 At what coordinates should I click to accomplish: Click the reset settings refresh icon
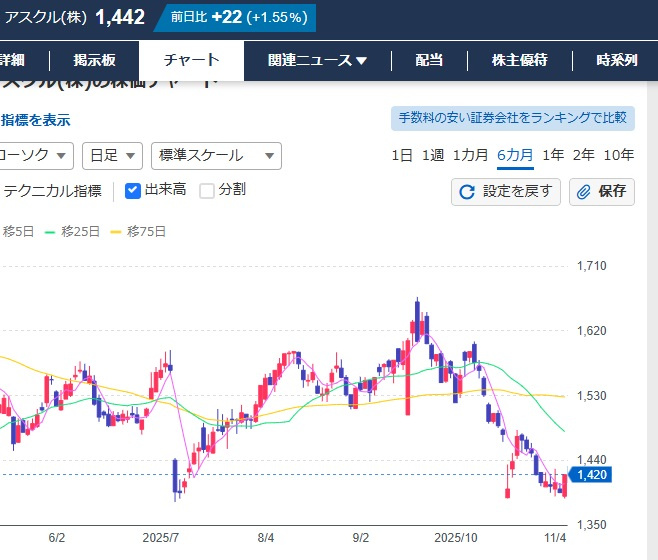pyautogui.click(x=467, y=192)
